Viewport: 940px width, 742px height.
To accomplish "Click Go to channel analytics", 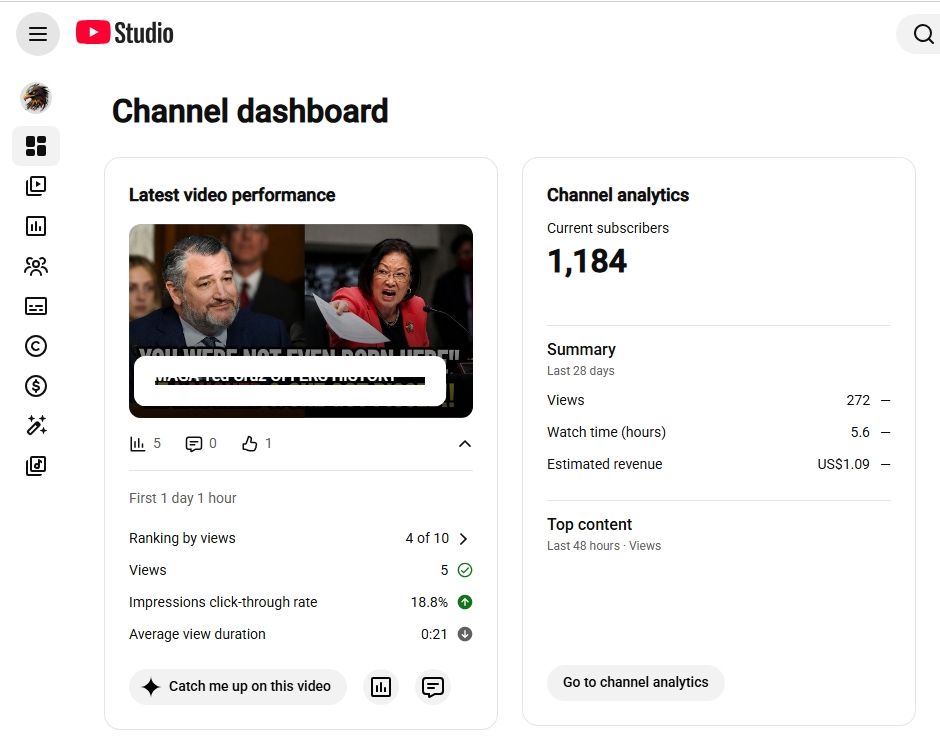I will [x=635, y=683].
